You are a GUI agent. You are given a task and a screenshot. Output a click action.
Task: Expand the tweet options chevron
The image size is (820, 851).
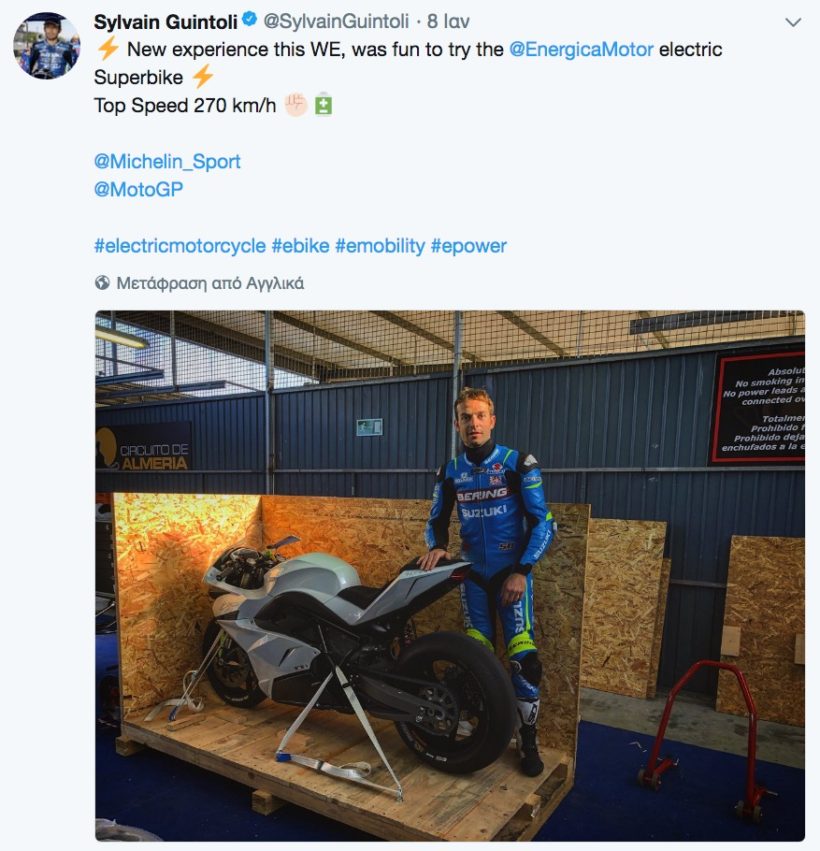pos(793,23)
